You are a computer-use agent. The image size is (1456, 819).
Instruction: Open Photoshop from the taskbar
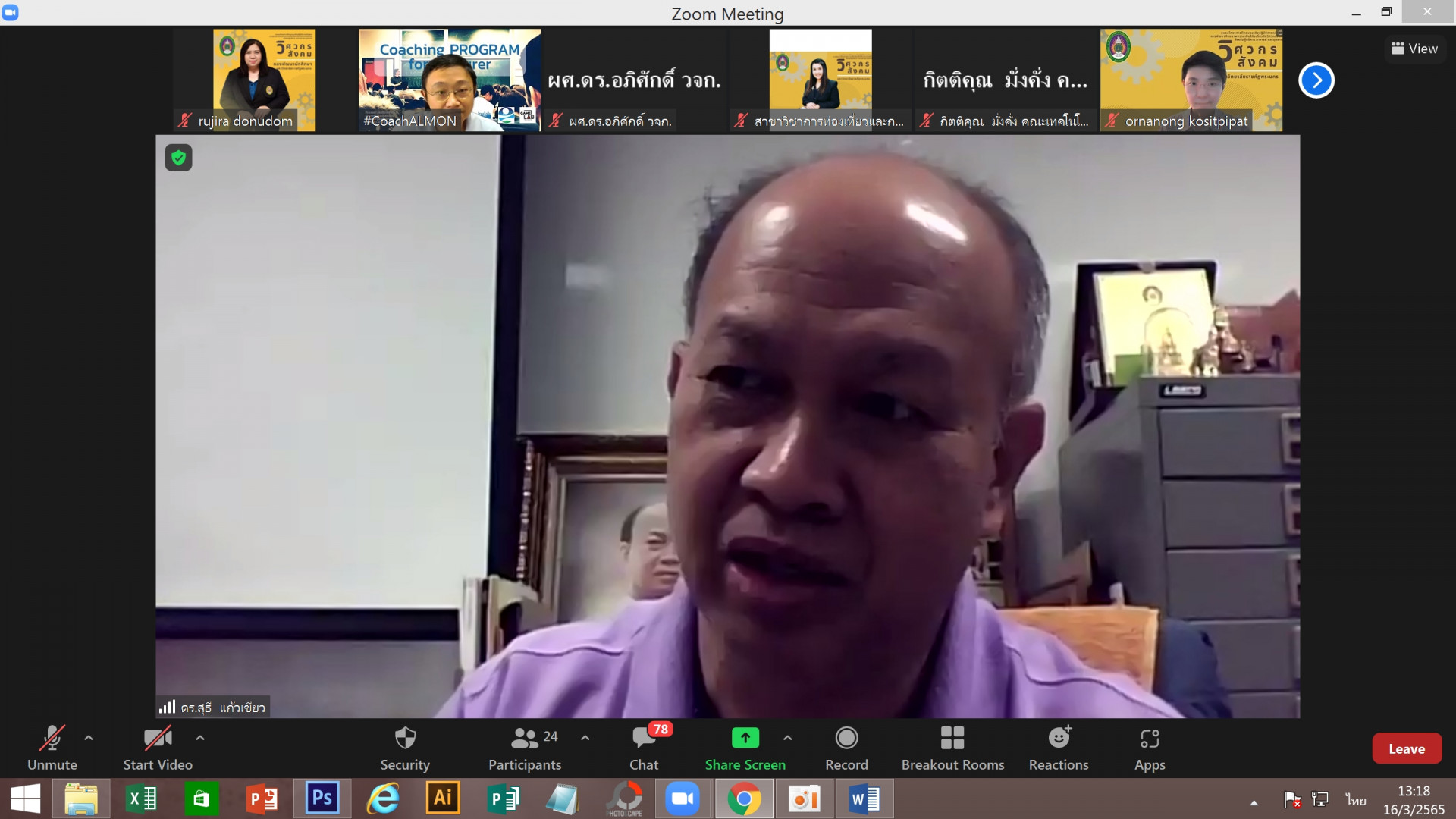[x=322, y=799]
